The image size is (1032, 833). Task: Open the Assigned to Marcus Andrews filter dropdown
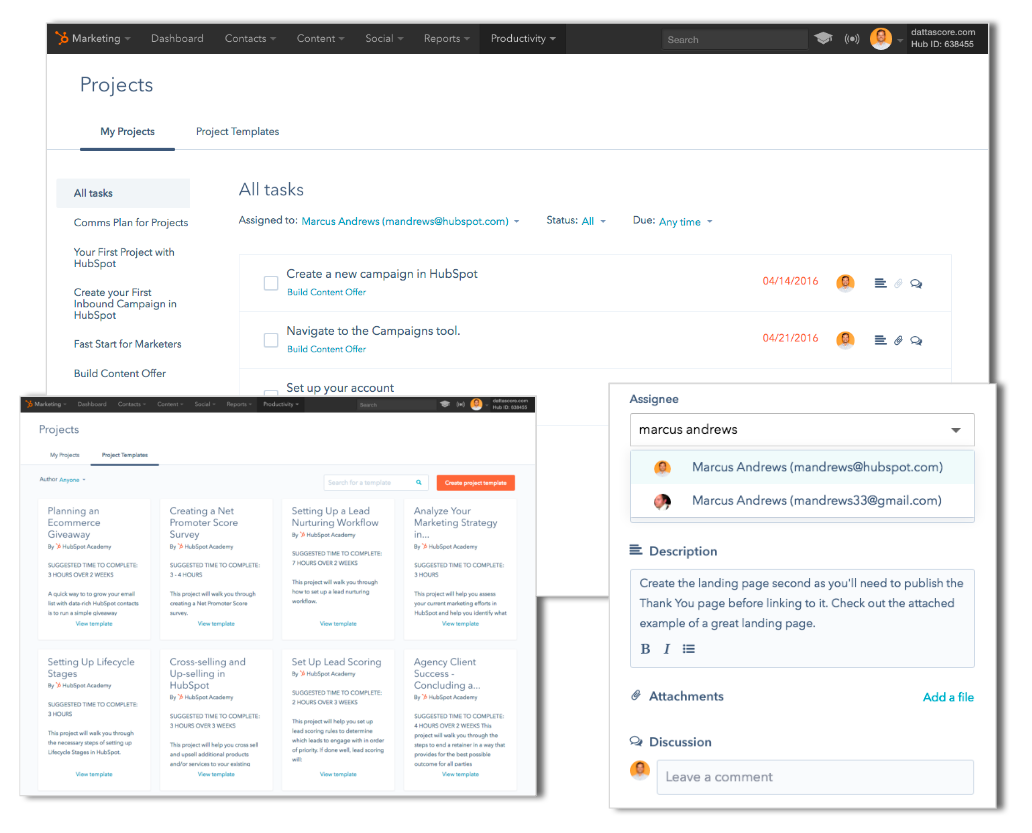410,221
